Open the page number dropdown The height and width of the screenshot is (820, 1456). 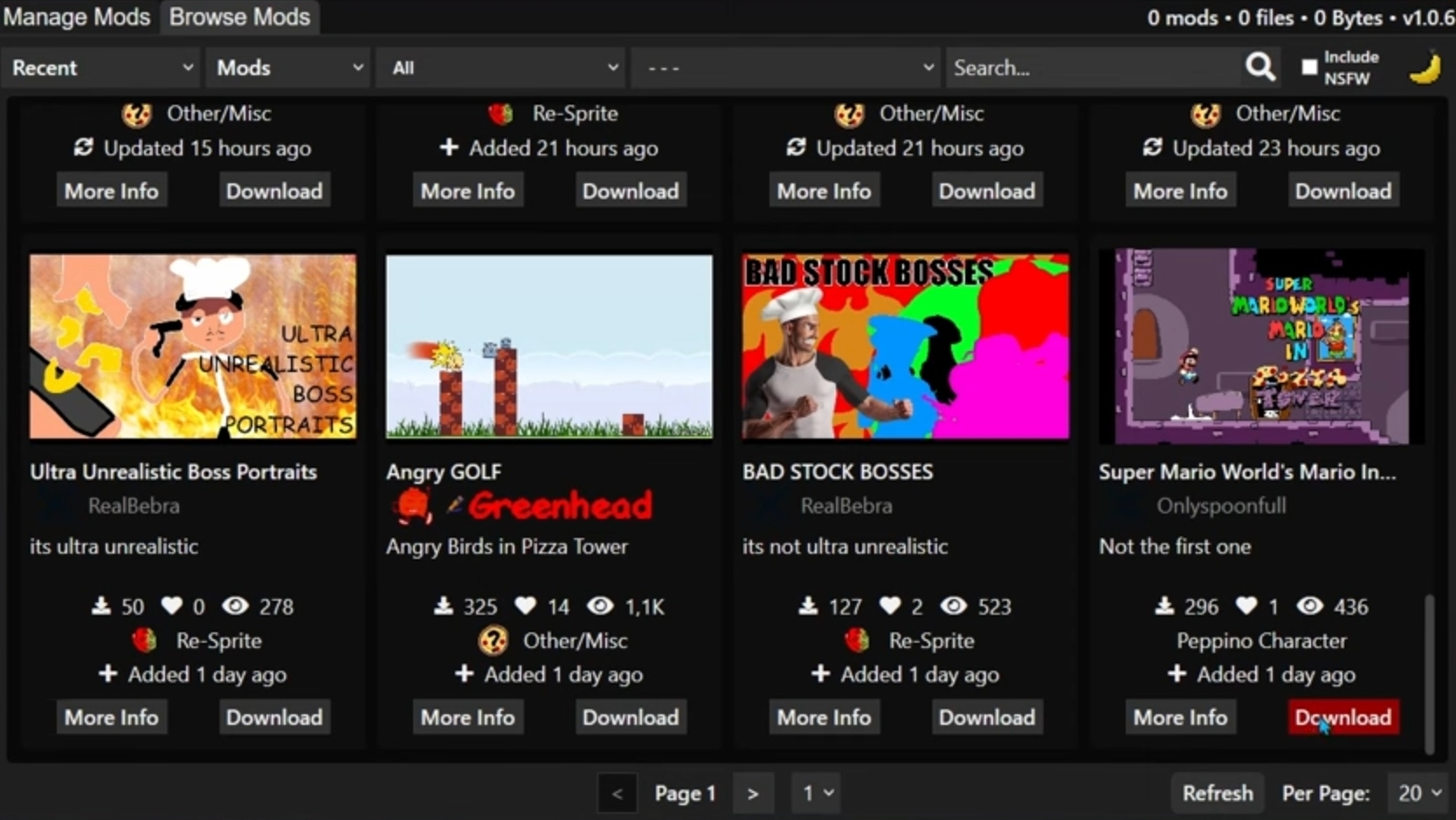(x=817, y=793)
